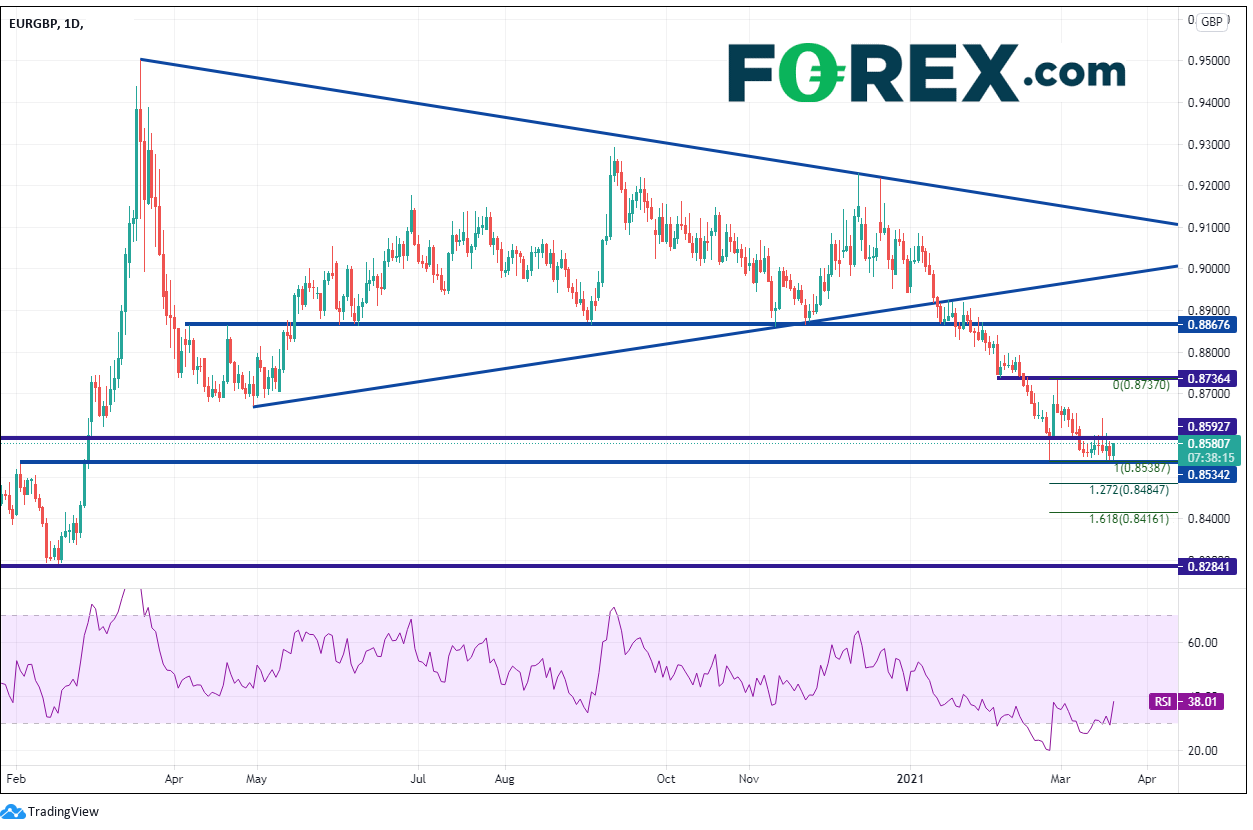Click the Fibonacci 1.618 (0.84161) label
The width and height of the screenshot is (1253, 830).
click(1128, 520)
